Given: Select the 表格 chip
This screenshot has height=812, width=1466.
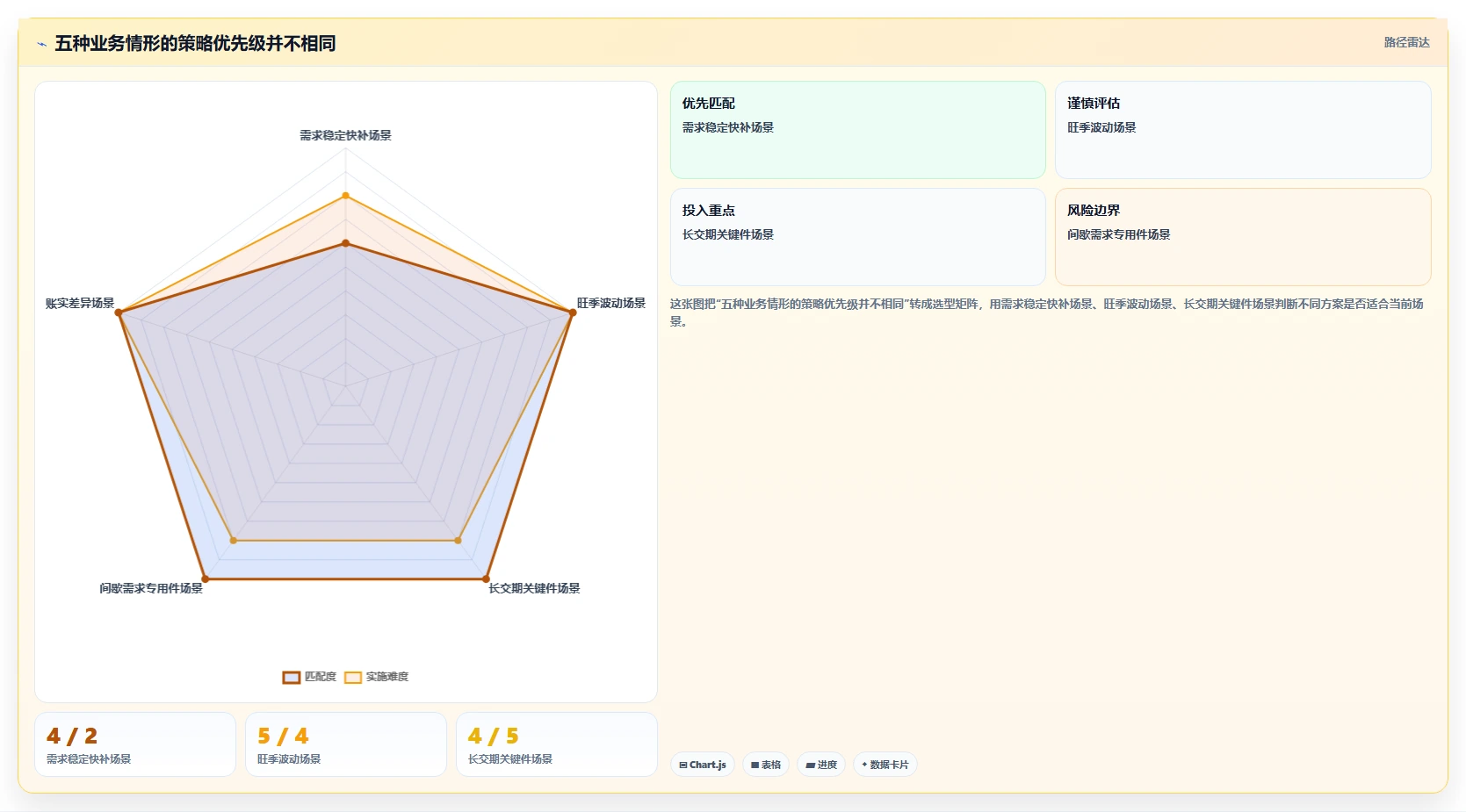Looking at the screenshot, I should [x=766, y=765].
